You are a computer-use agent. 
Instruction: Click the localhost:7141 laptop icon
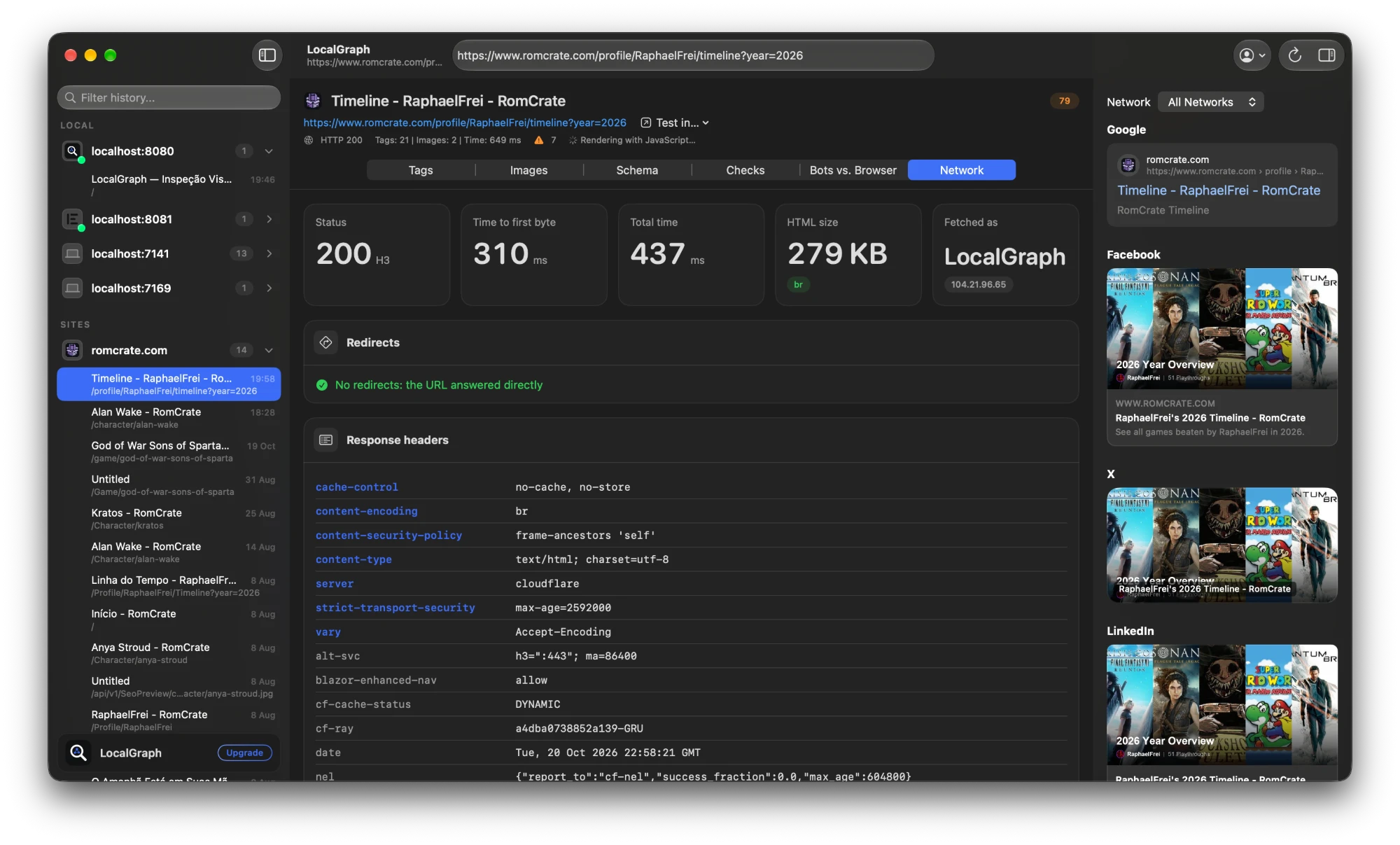72,253
